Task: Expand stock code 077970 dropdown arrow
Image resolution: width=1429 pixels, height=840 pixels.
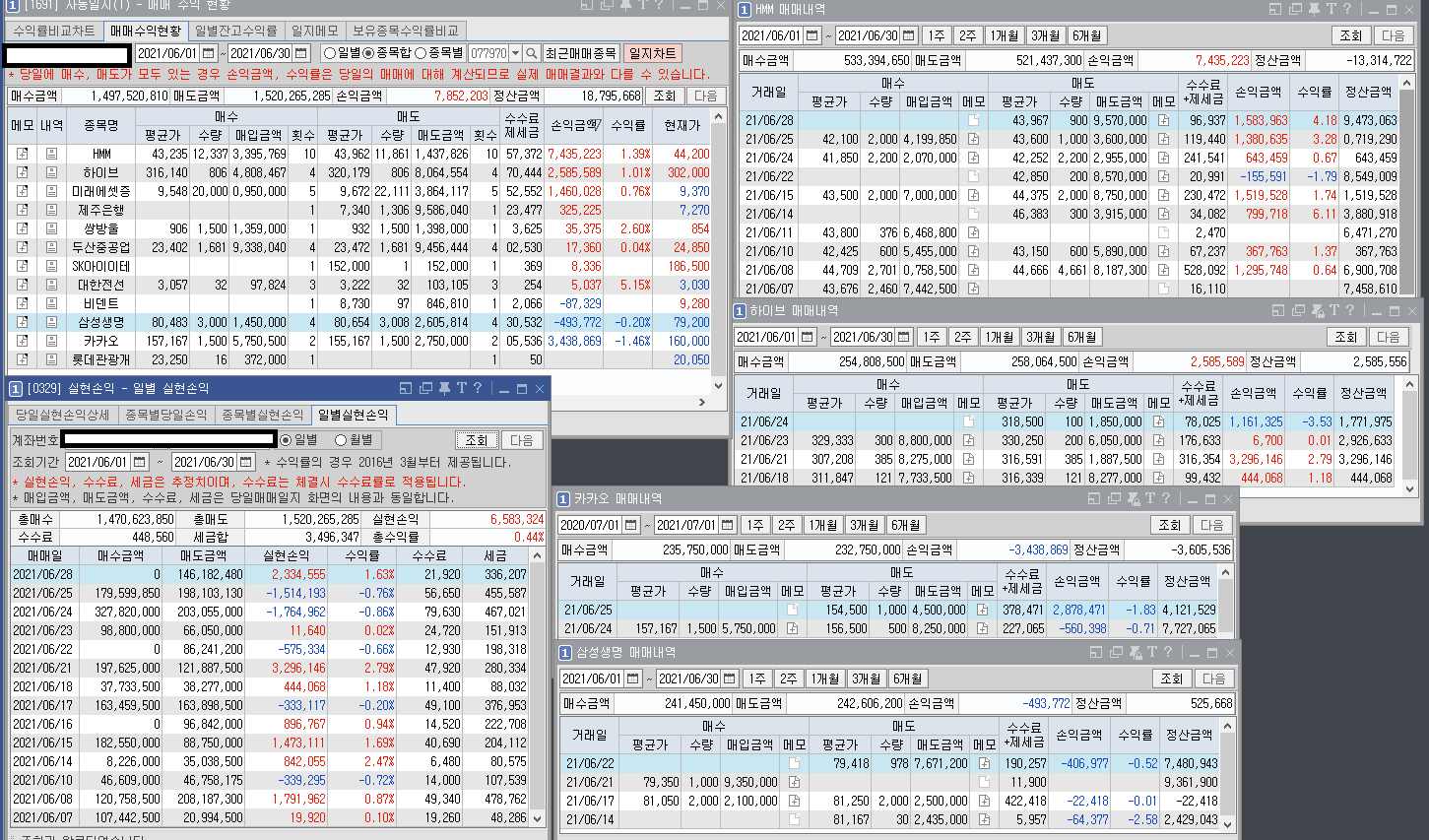Action: [x=515, y=53]
